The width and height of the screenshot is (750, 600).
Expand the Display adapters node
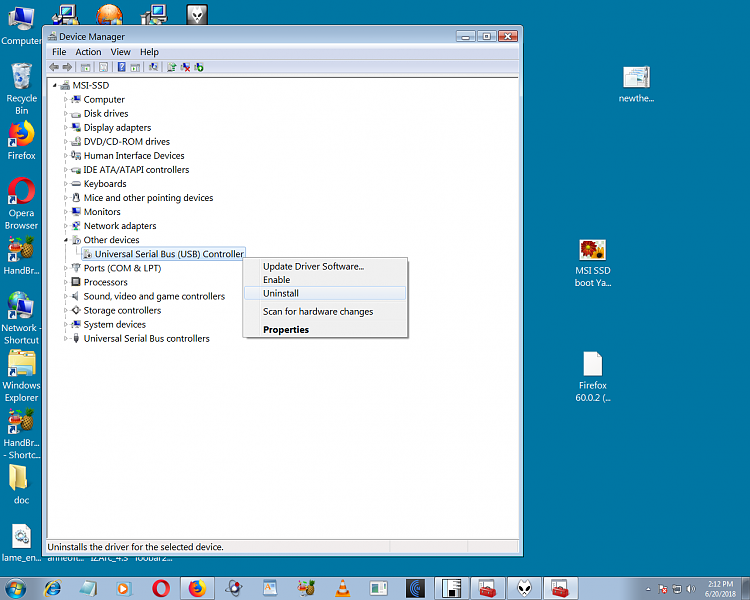66,127
